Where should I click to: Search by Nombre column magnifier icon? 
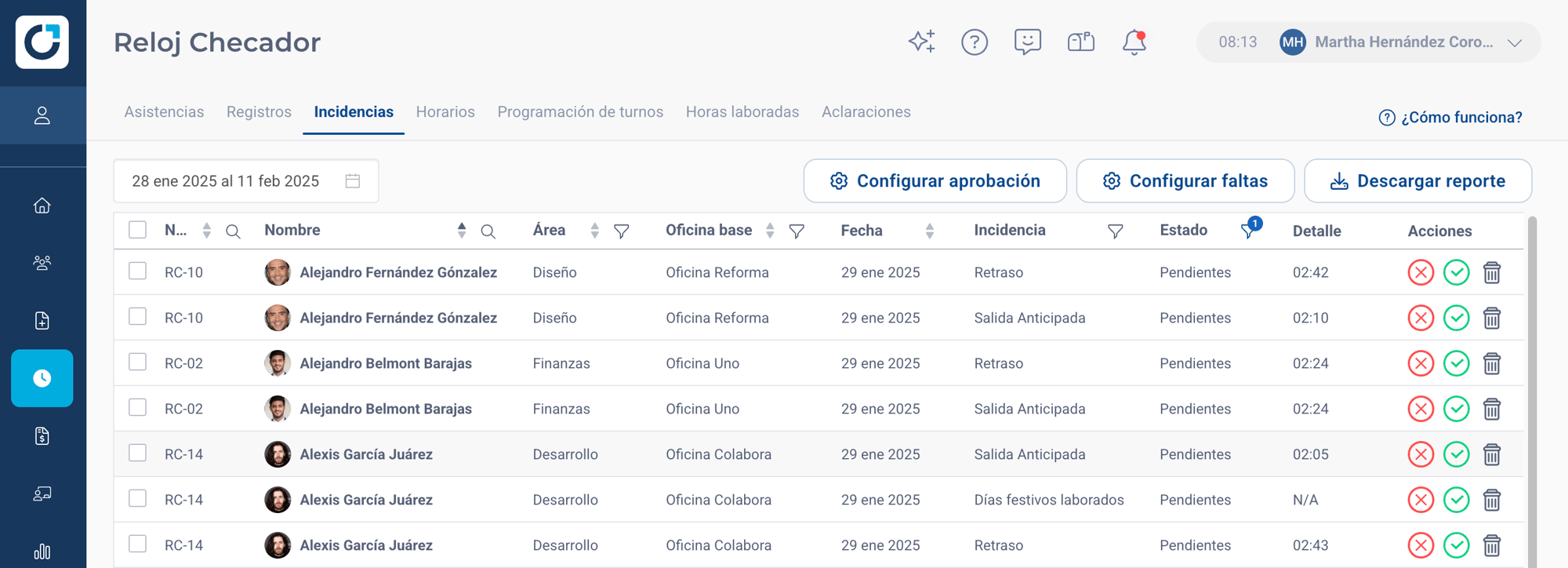pyautogui.click(x=488, y=231)
